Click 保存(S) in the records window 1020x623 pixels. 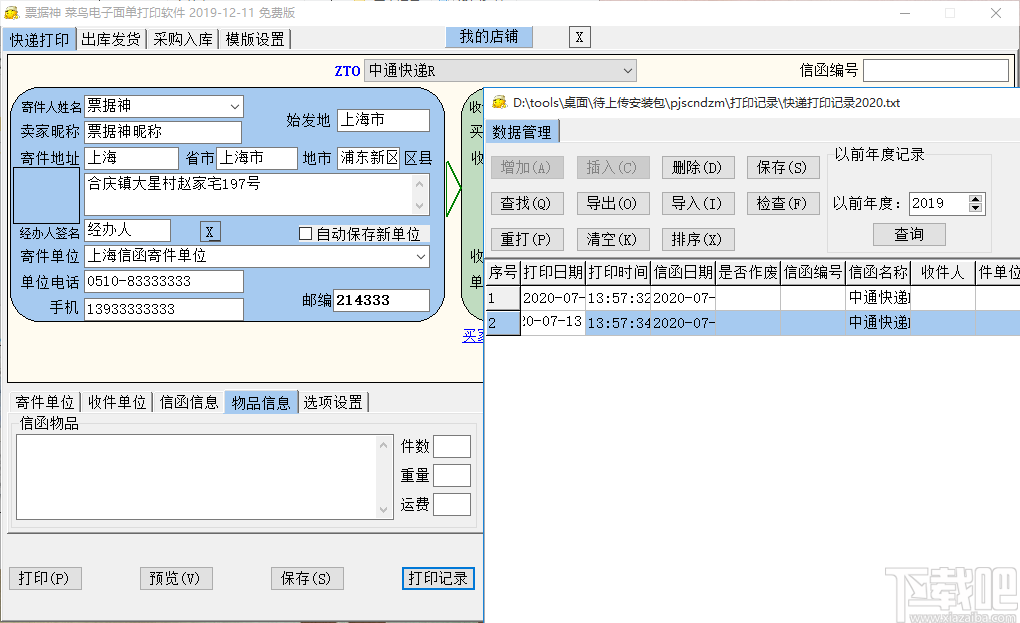[x=783, y=167]
